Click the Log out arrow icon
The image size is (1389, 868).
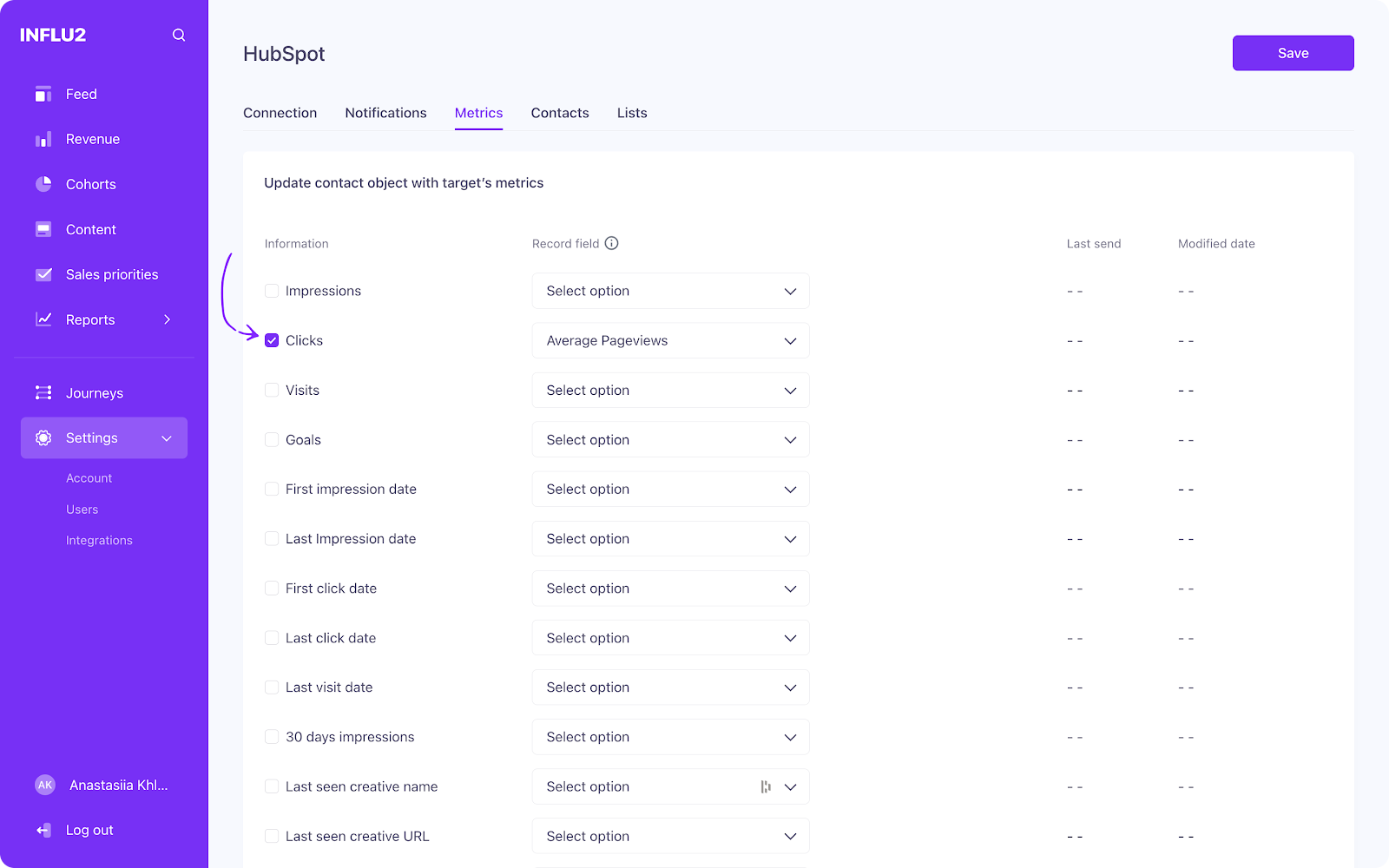point(43,831)
